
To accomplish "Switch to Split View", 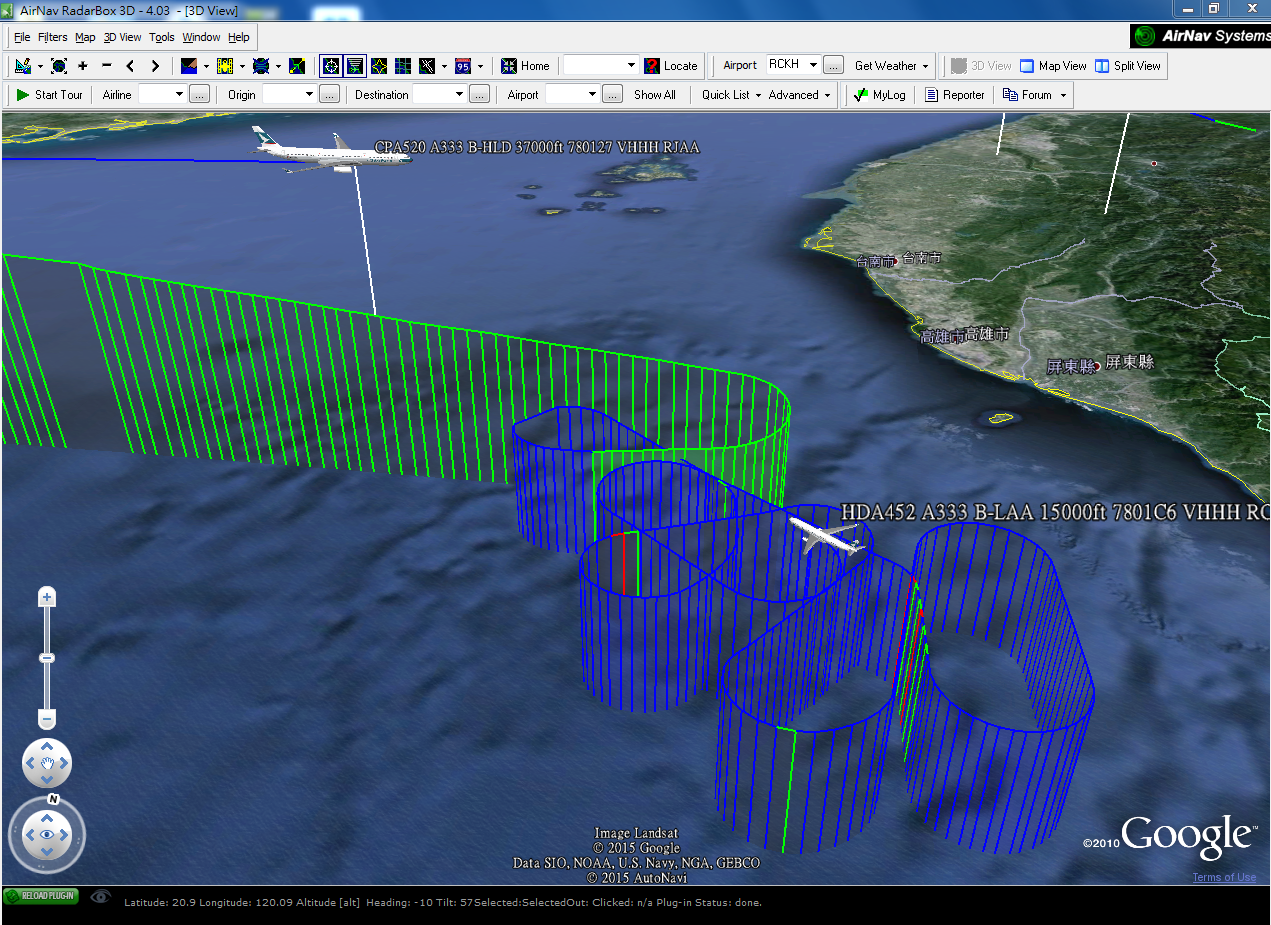I will 1128,66.
